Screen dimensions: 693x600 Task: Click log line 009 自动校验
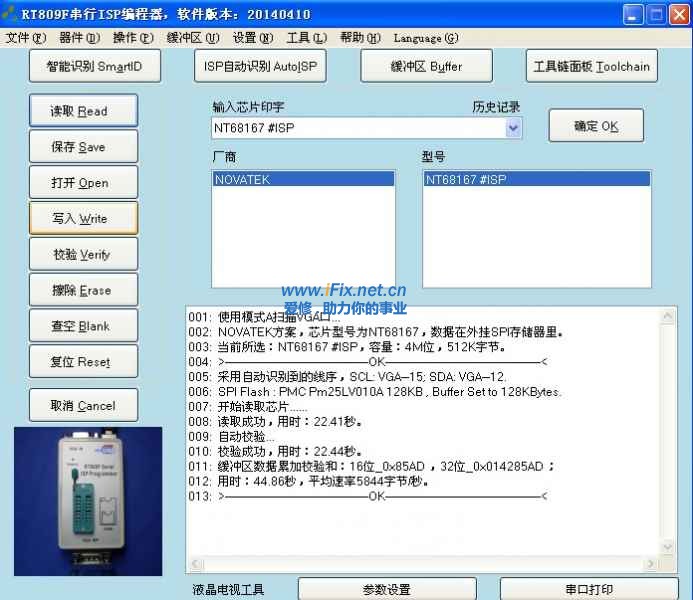231,437
